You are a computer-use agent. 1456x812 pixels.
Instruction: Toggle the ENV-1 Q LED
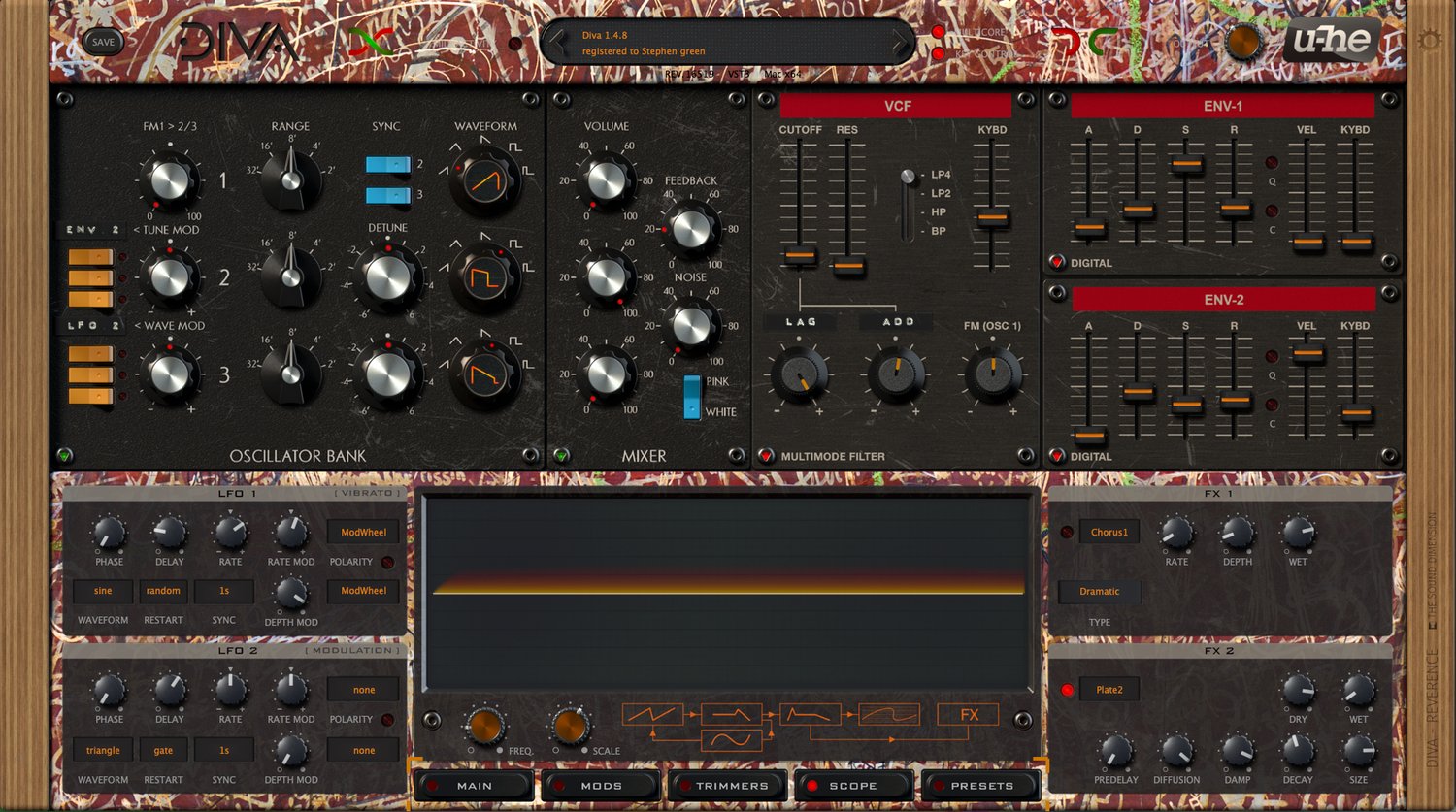click(1272, 163)
